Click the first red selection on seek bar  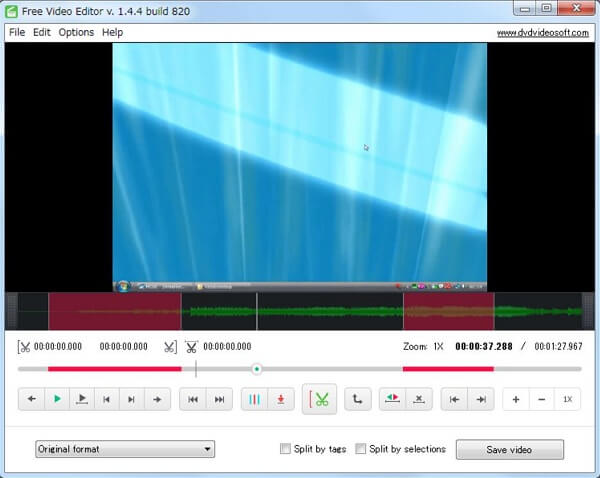(x=114, y=369)
